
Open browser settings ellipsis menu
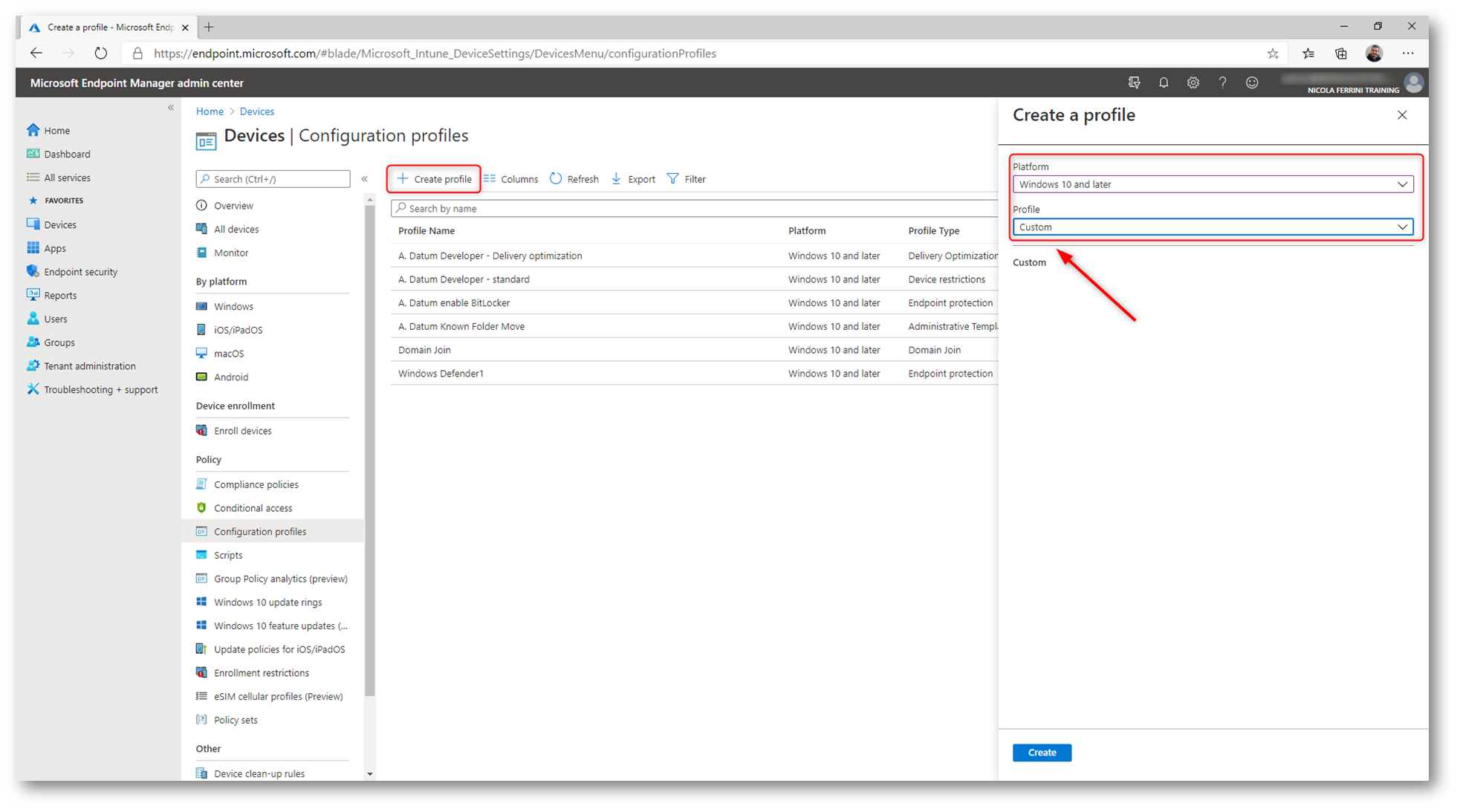(1408, 53)
